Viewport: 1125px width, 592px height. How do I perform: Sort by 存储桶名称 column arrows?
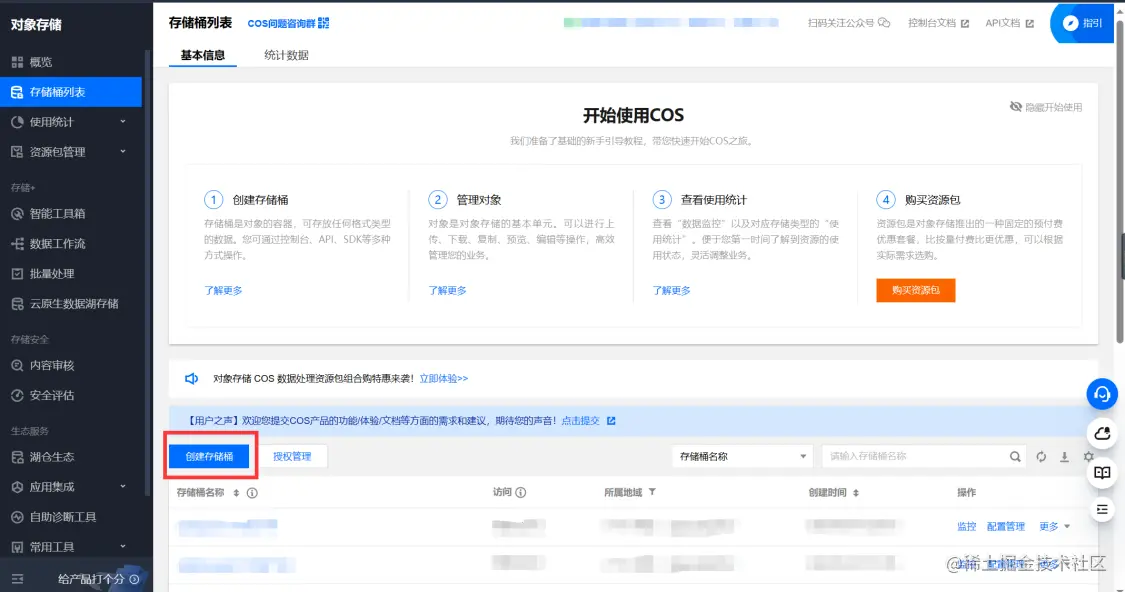click(236, 493)
